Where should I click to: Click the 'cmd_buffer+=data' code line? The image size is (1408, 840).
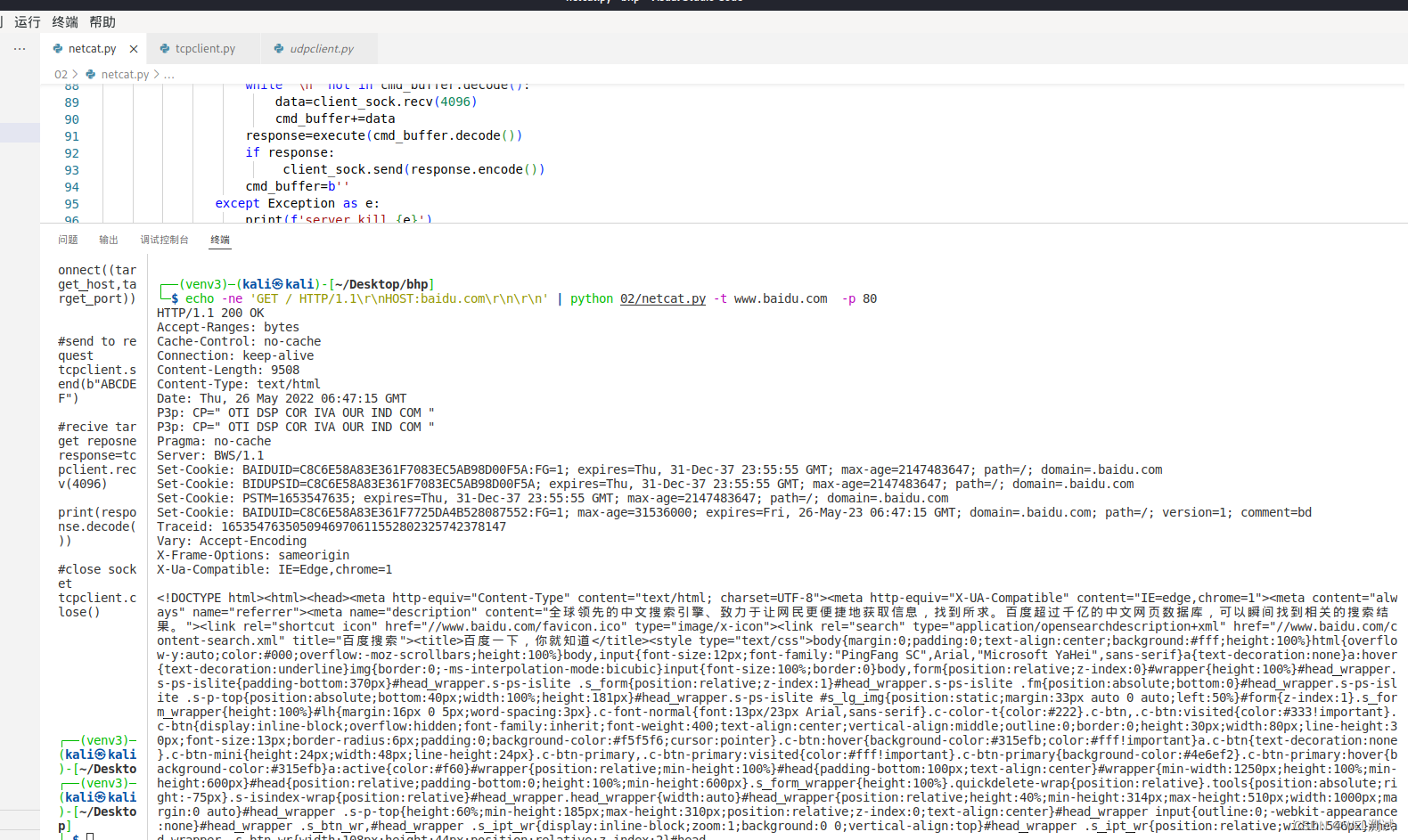pyautogui.click(x=335, y=118)
